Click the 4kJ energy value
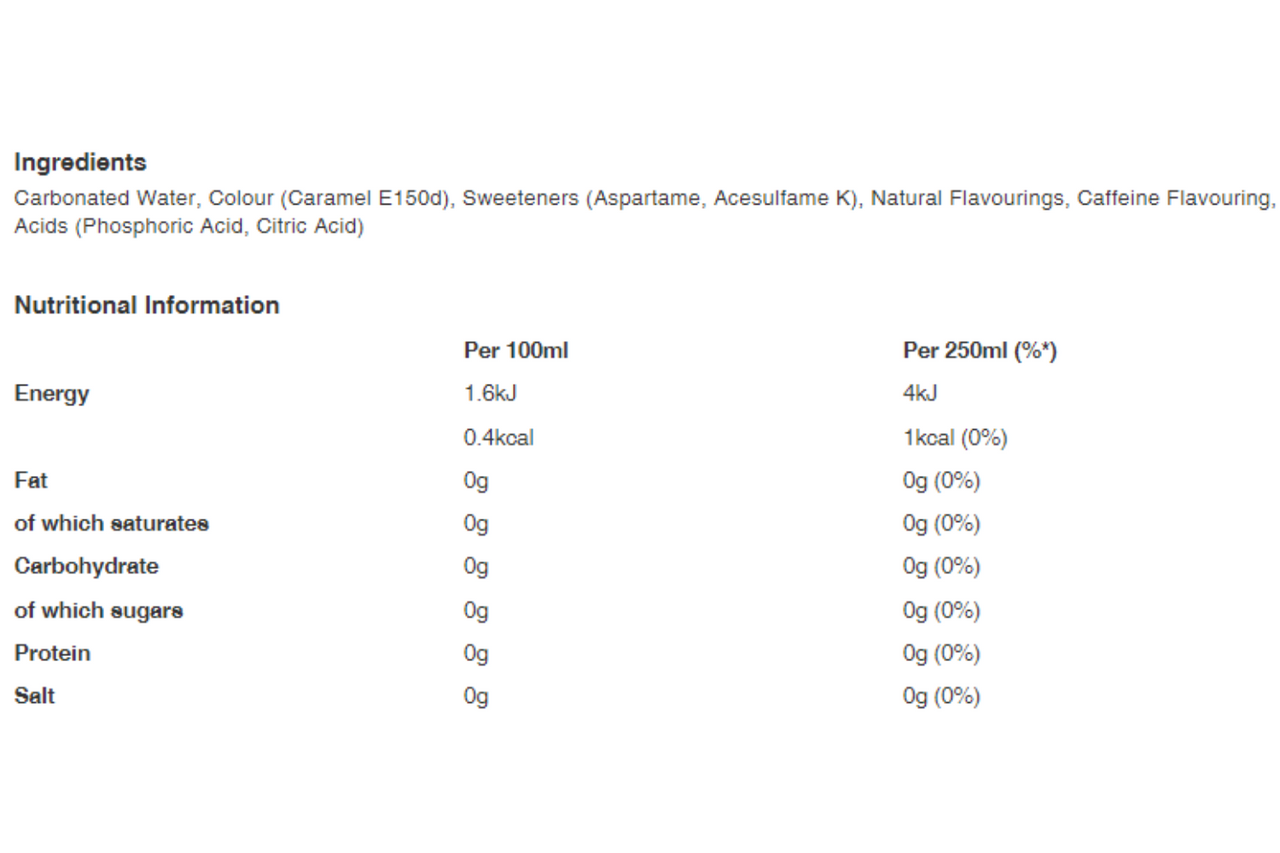1280x853 pixels. [x=920, y=394]
